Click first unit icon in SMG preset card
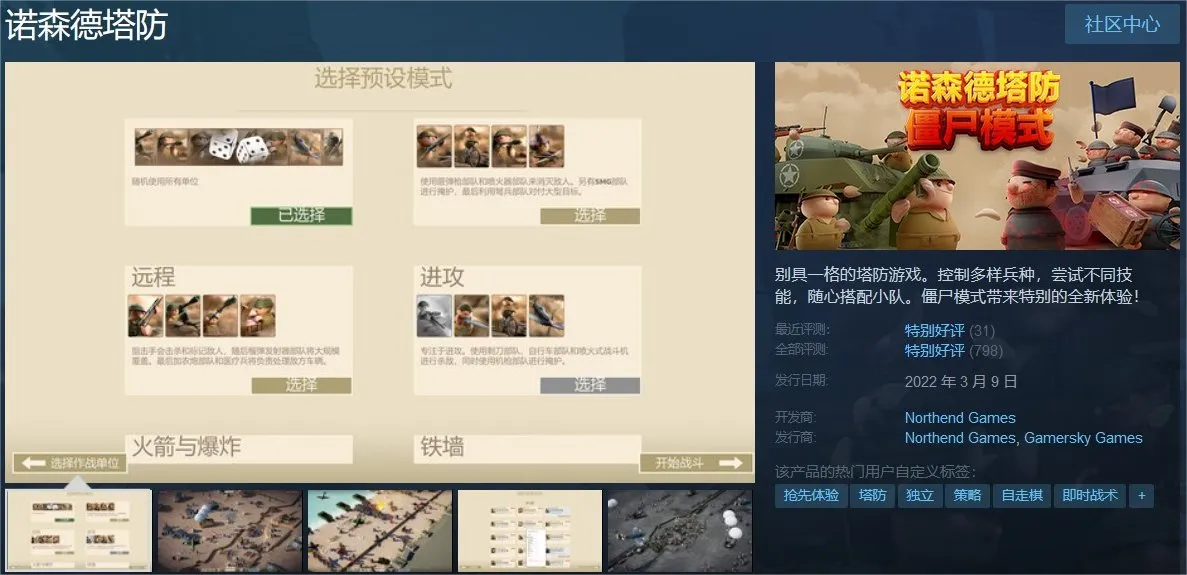The width and height of the screenshot is (1187, 575). pos(434,146)
